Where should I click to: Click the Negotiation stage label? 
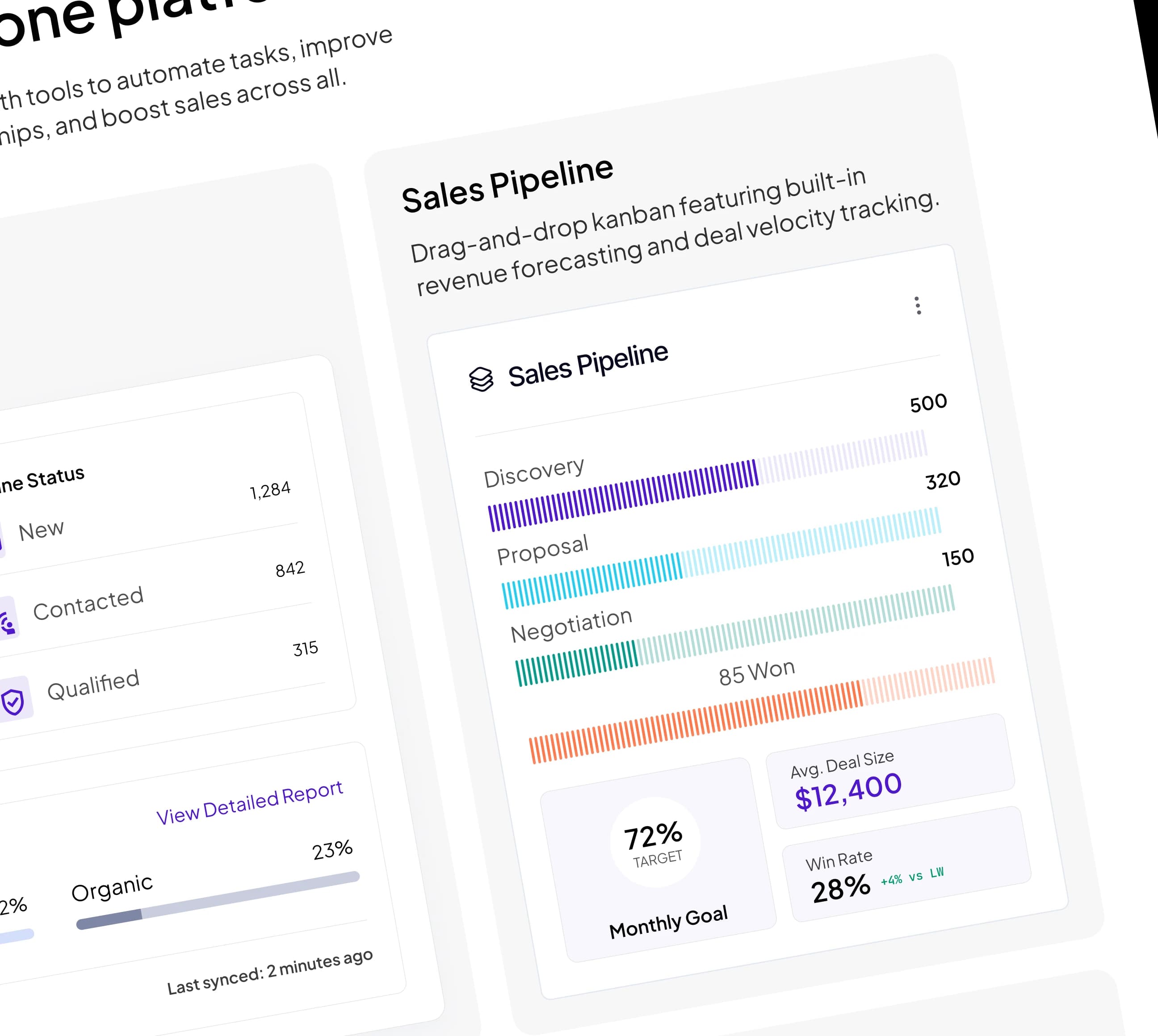[571, 625]
